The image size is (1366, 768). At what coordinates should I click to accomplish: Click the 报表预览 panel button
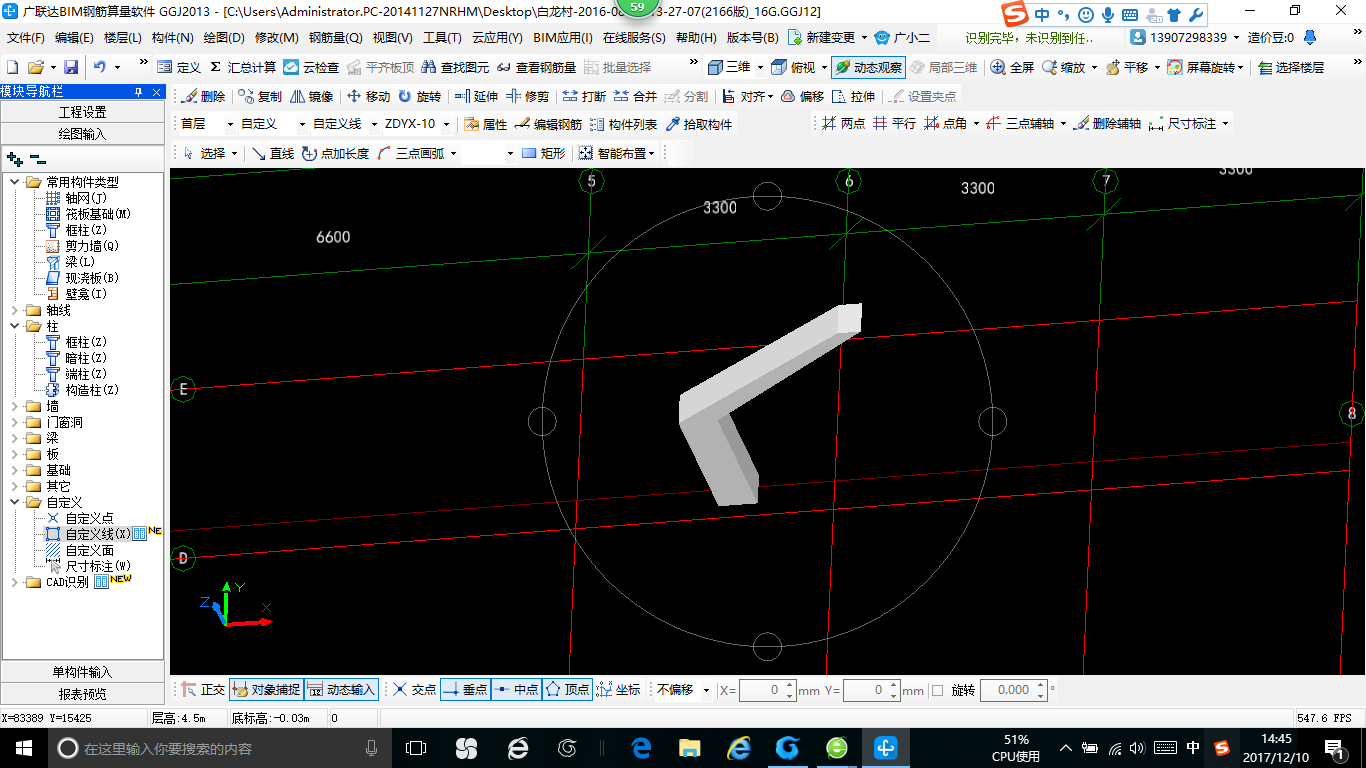[x=82, y=694]
